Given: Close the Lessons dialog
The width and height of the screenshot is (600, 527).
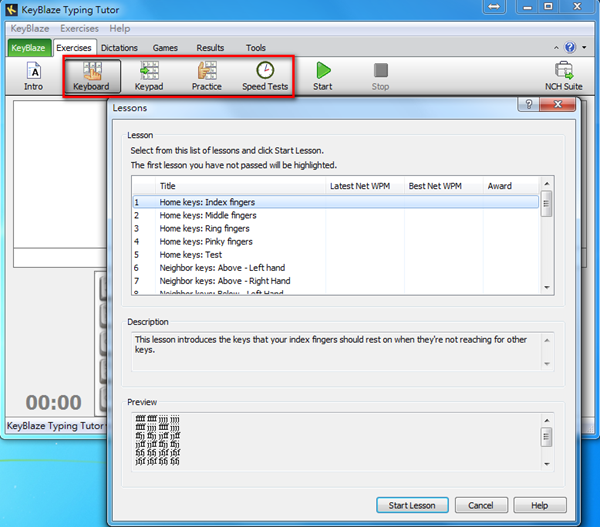Looking at the screenshot, I should tap(558, 104).
